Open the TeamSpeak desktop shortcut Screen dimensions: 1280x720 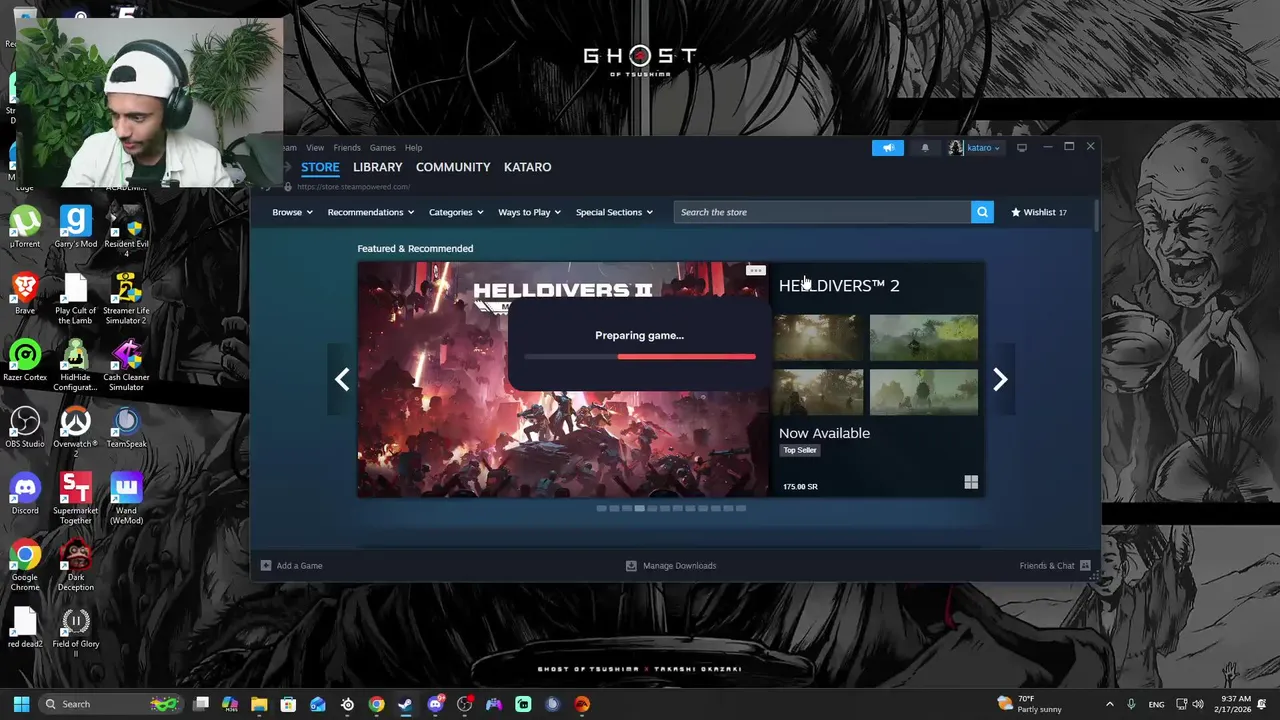[x=126, y=428]
